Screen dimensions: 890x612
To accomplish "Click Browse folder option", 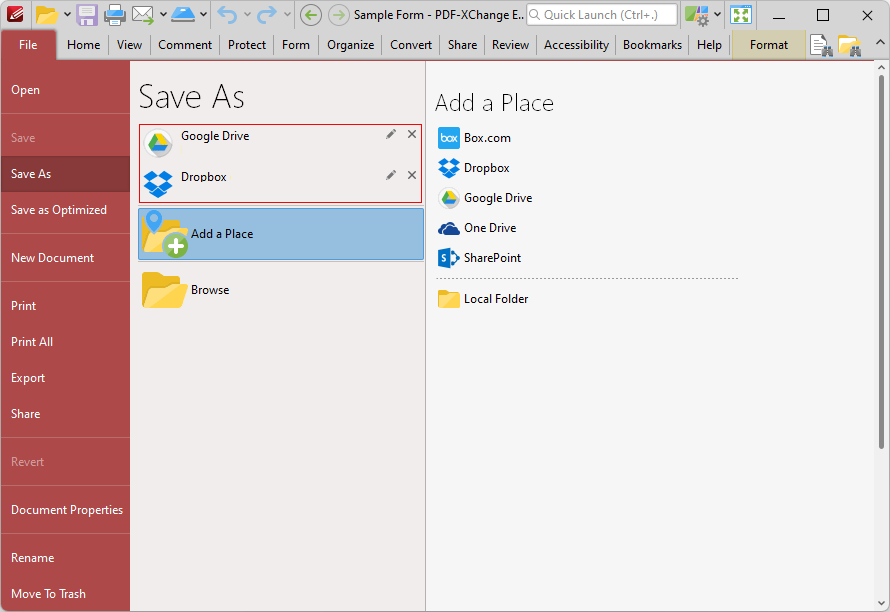I will coord(281,290).
